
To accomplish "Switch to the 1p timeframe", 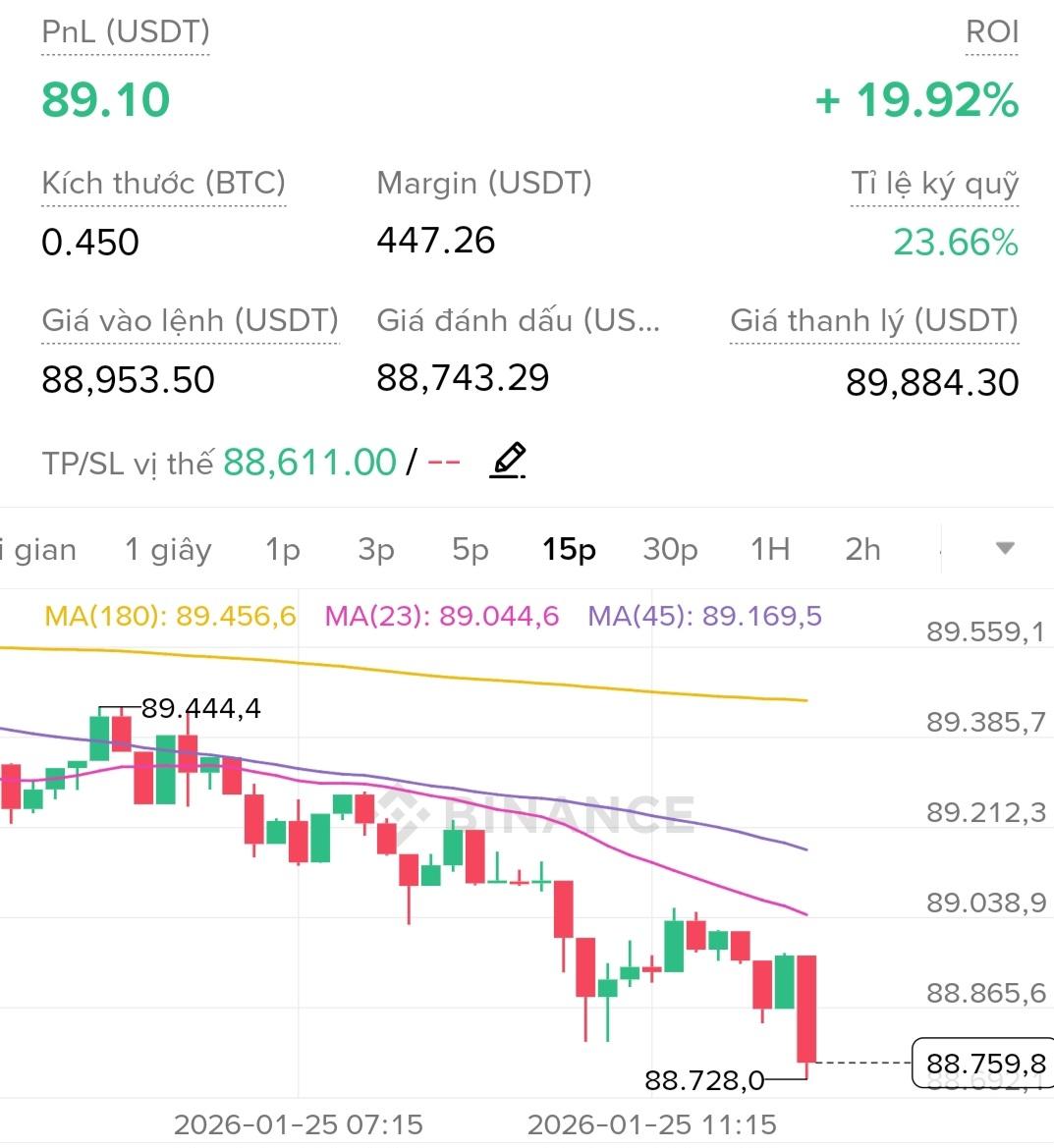I will [282, 550].
